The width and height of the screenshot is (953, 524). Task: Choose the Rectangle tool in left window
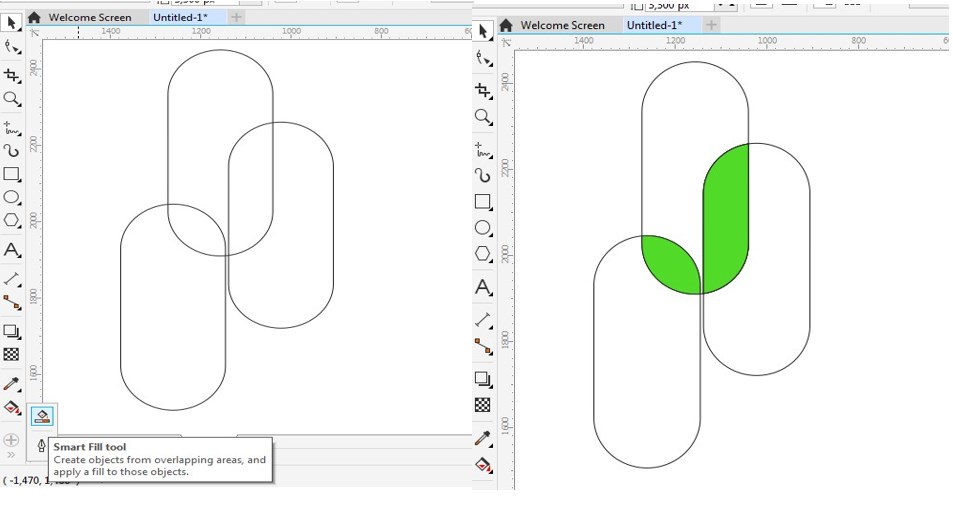12,174
